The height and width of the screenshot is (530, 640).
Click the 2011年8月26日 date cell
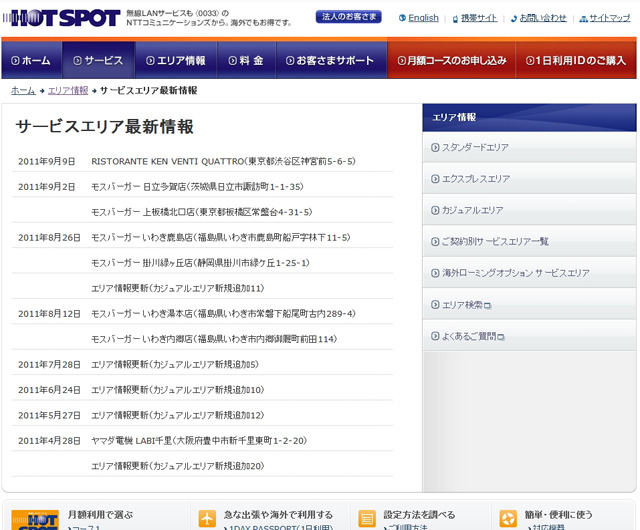click(x=49, y=238)
